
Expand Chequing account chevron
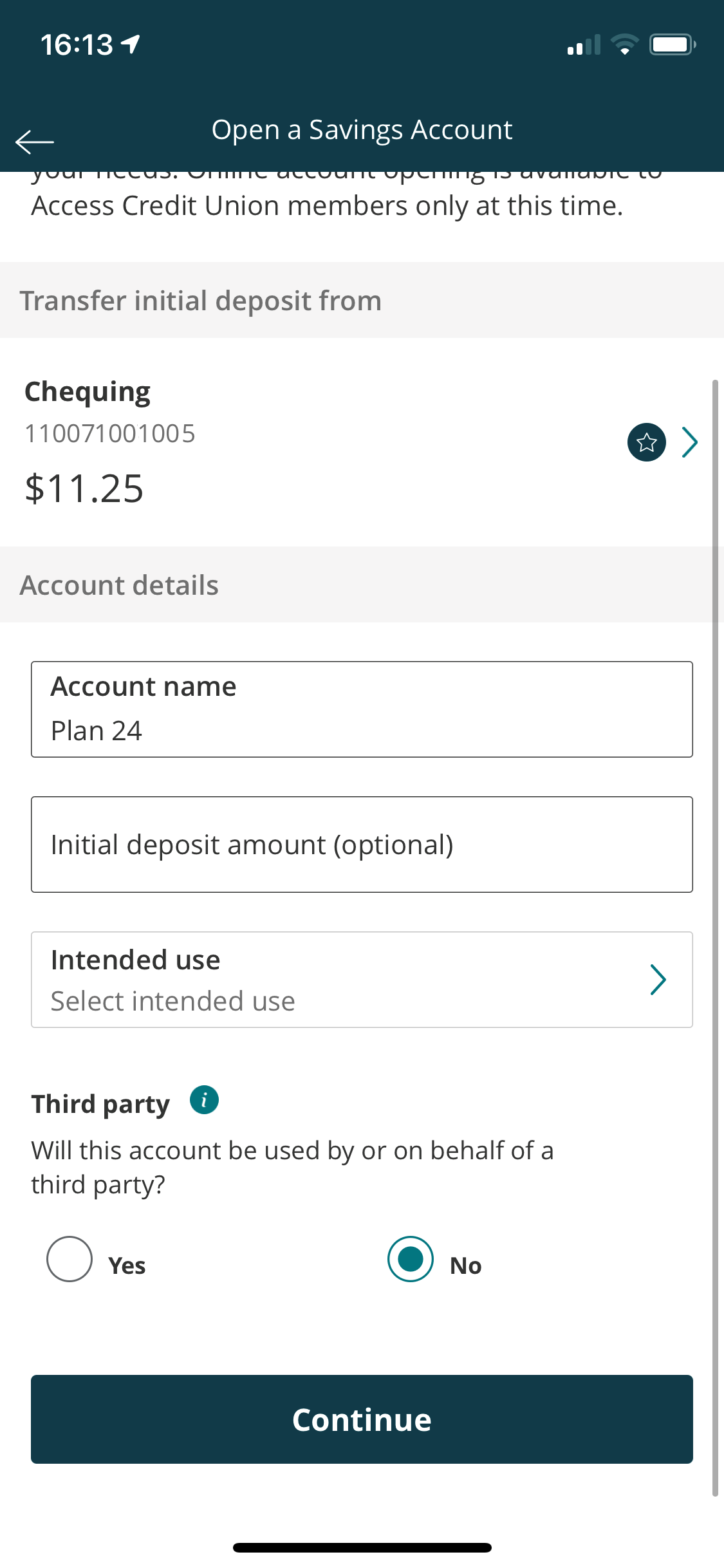pyautogui.click(x=689, y=442)
